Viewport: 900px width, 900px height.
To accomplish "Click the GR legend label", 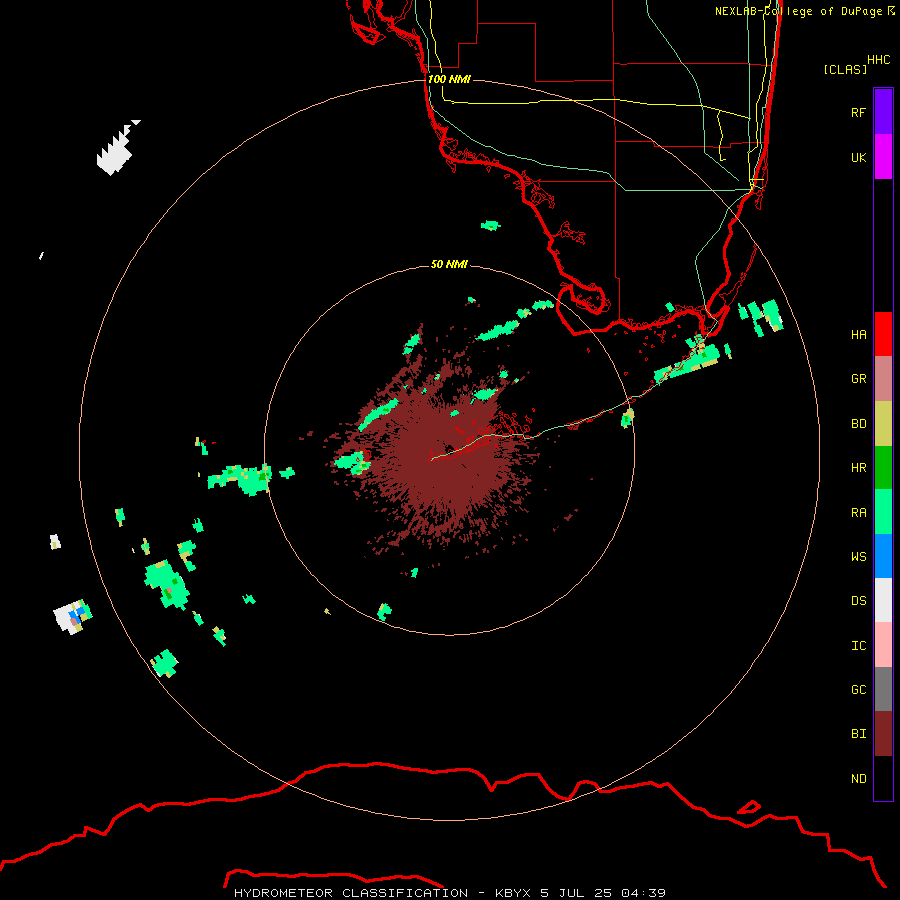I will (x=858, y=379).
